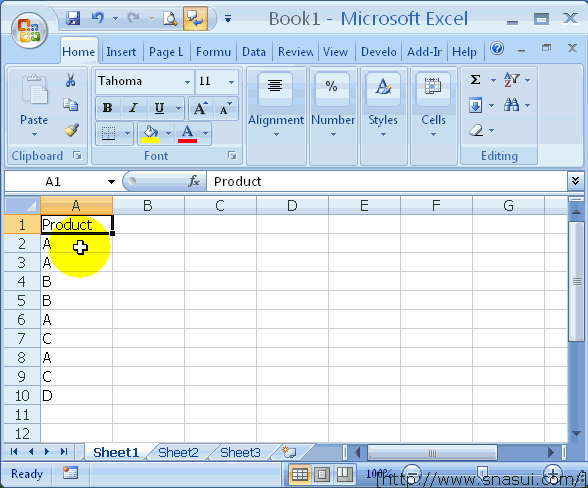Switch to Page Layout view
The height and width of the screenshot is (488, 588).
[322, 474]
